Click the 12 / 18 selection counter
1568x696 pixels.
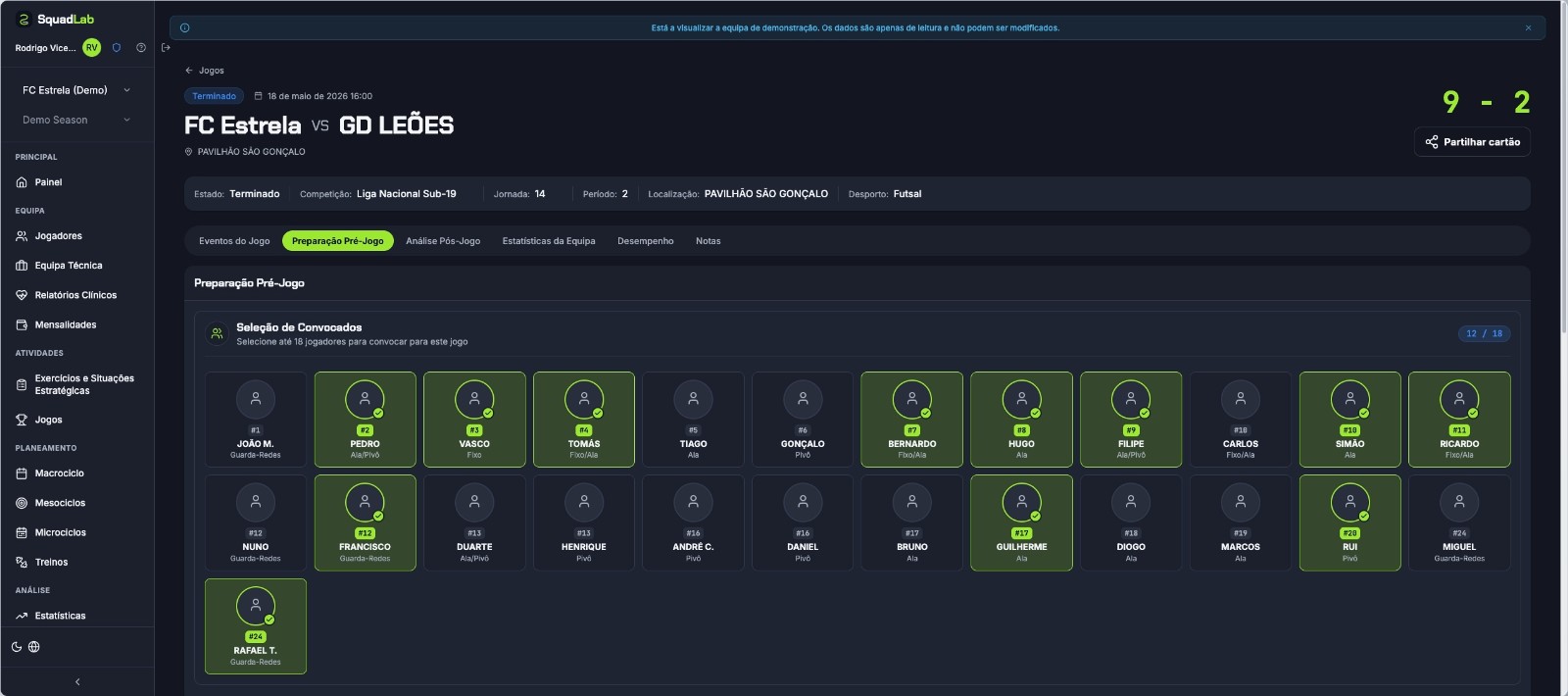click(x=1484, y=333)
